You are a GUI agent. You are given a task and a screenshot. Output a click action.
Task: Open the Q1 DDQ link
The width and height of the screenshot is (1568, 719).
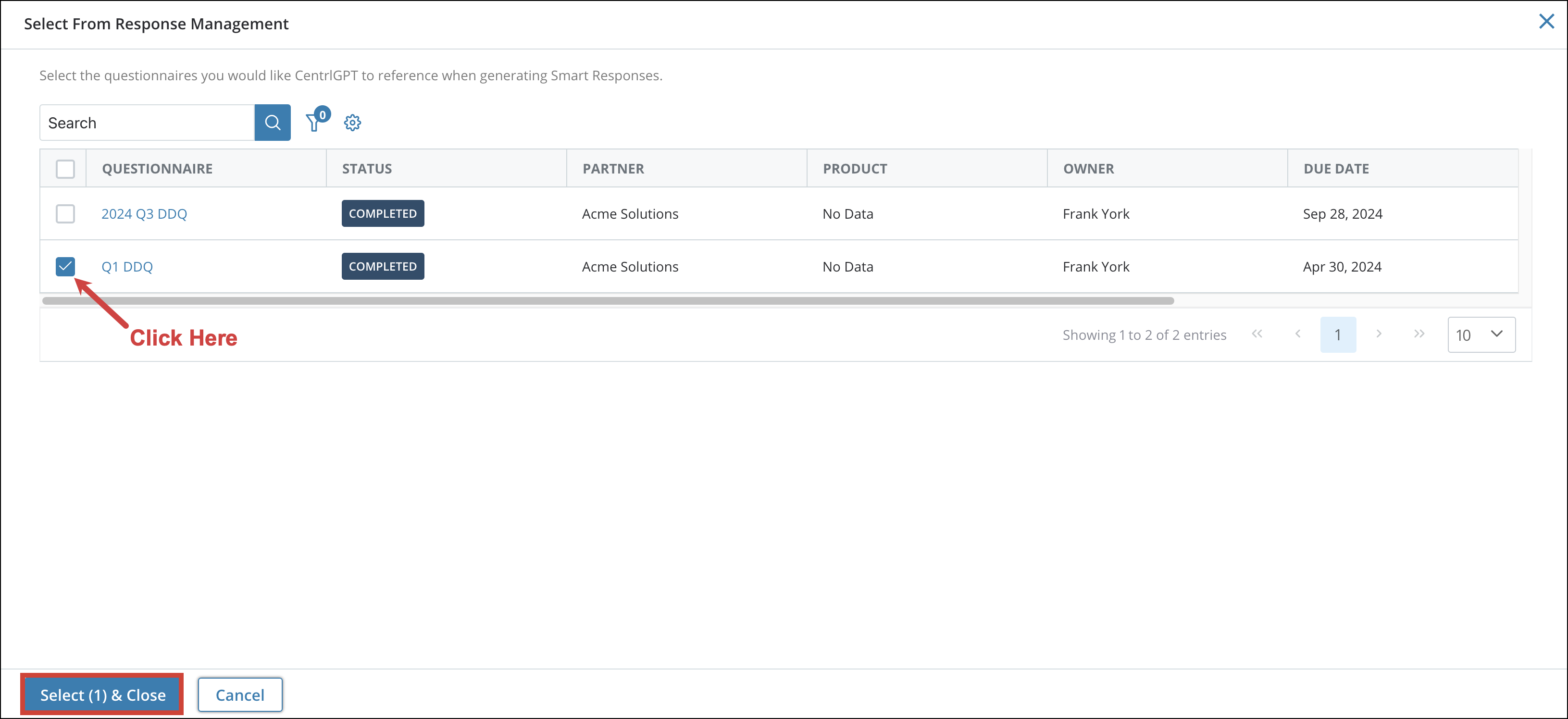click(127, 267)
